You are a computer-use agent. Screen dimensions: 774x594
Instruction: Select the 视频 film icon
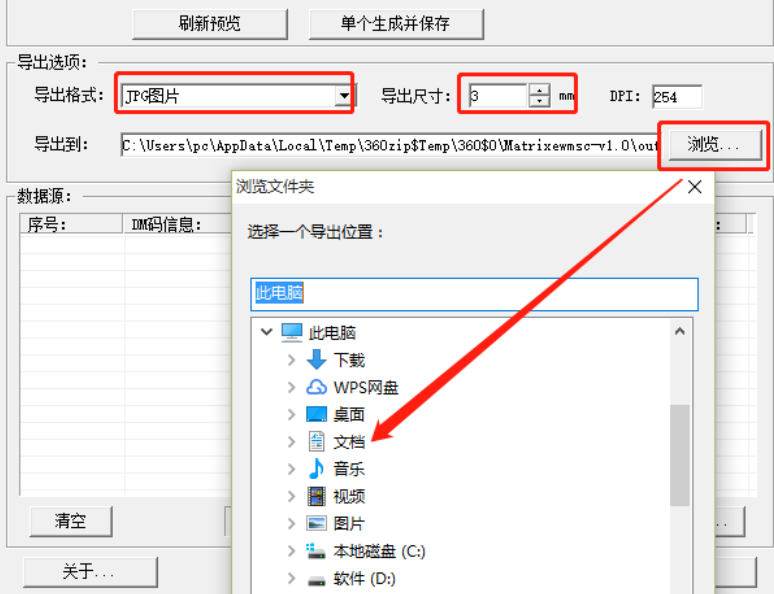tap(316, 496)
